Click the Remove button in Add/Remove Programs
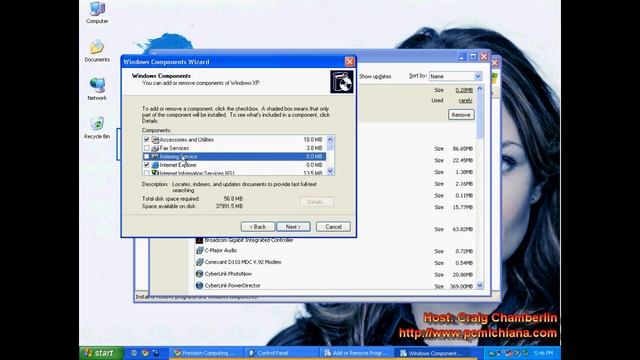This screenshot has height=360, width=640. click(461, 115)
